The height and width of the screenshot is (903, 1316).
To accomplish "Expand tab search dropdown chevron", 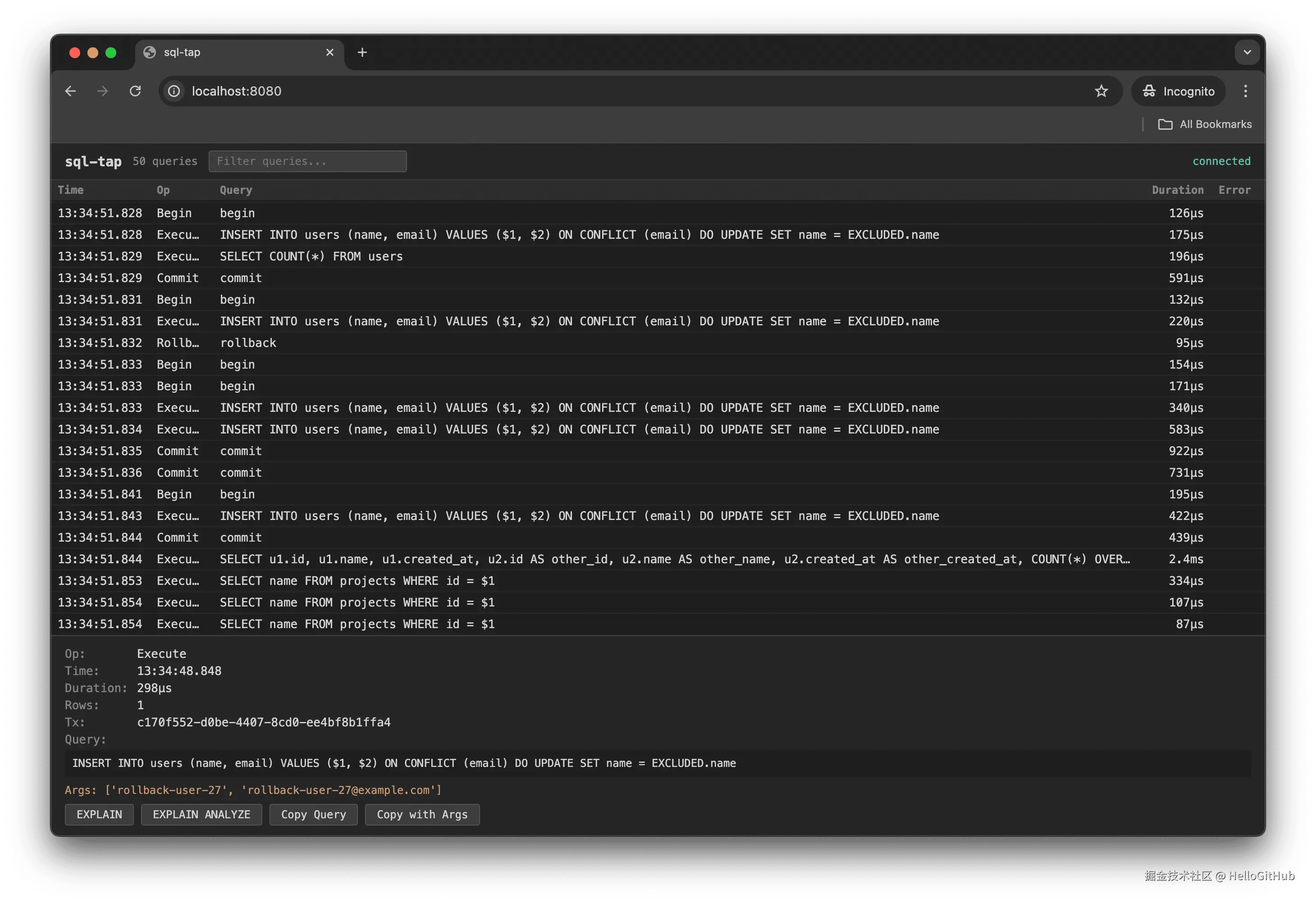I will [1247, 53].
